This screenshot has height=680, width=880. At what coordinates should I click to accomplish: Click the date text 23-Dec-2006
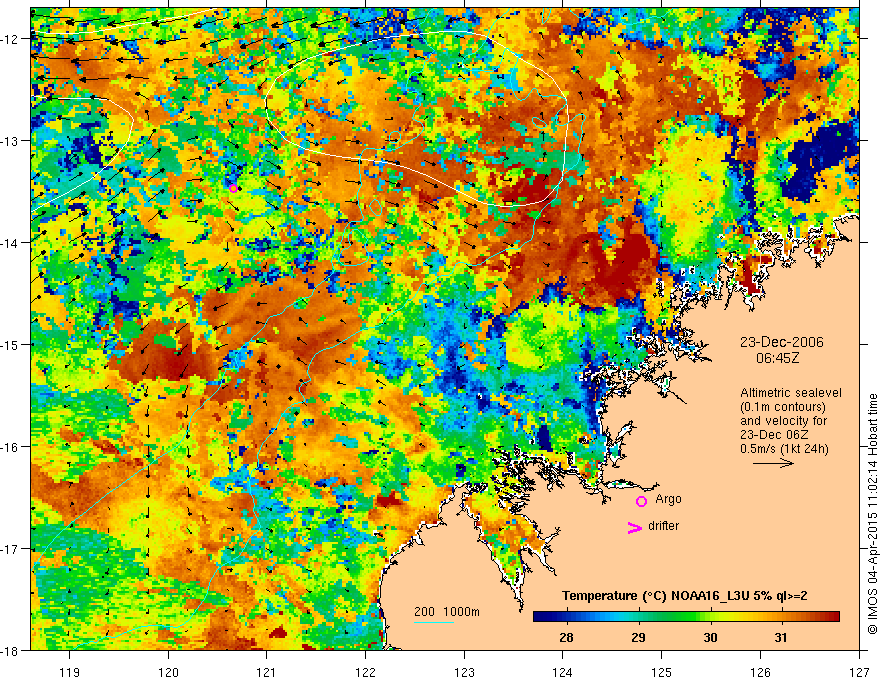tap(781, 342)
